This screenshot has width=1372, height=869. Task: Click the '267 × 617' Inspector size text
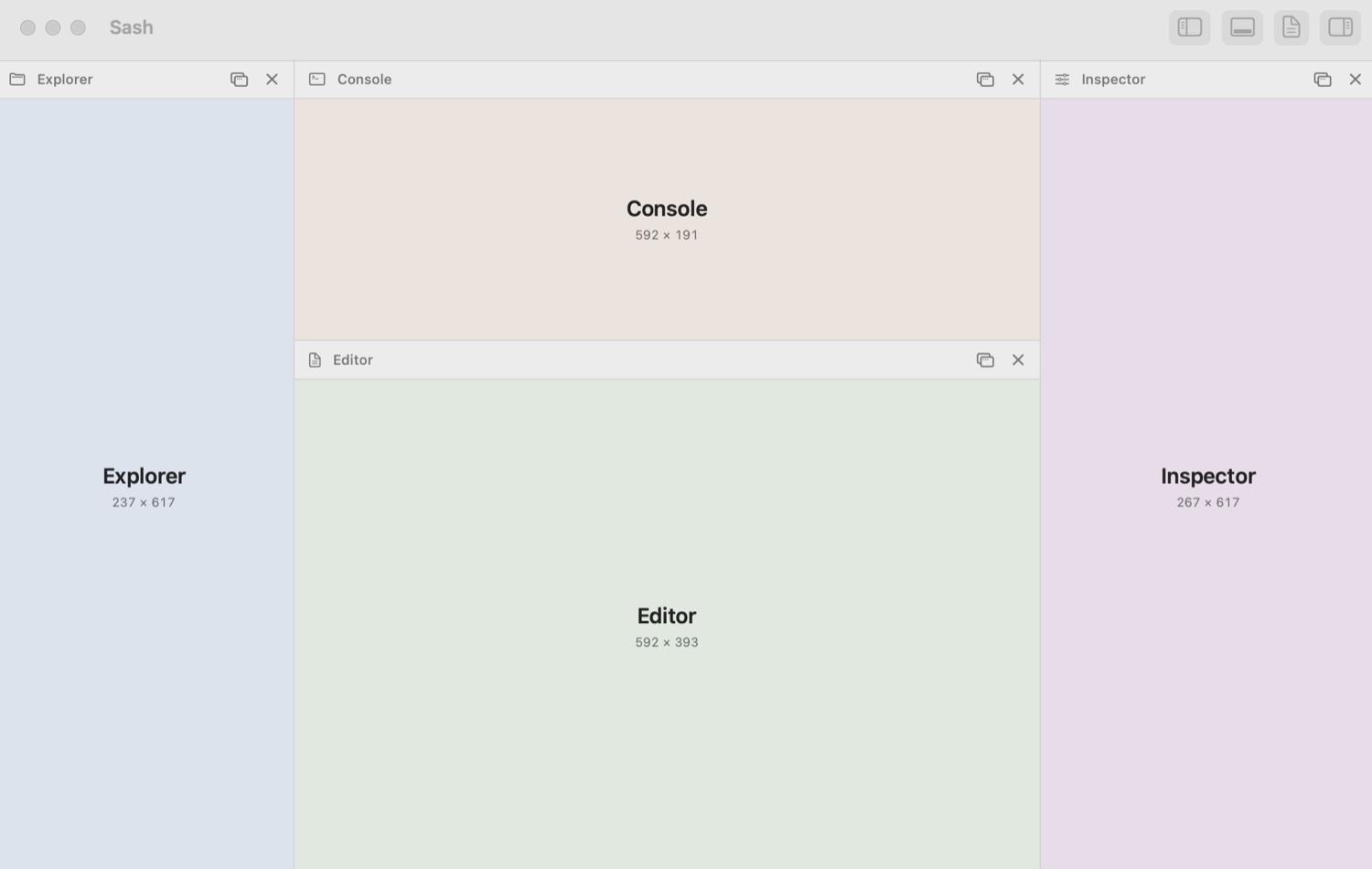(x=1208, y=502)
